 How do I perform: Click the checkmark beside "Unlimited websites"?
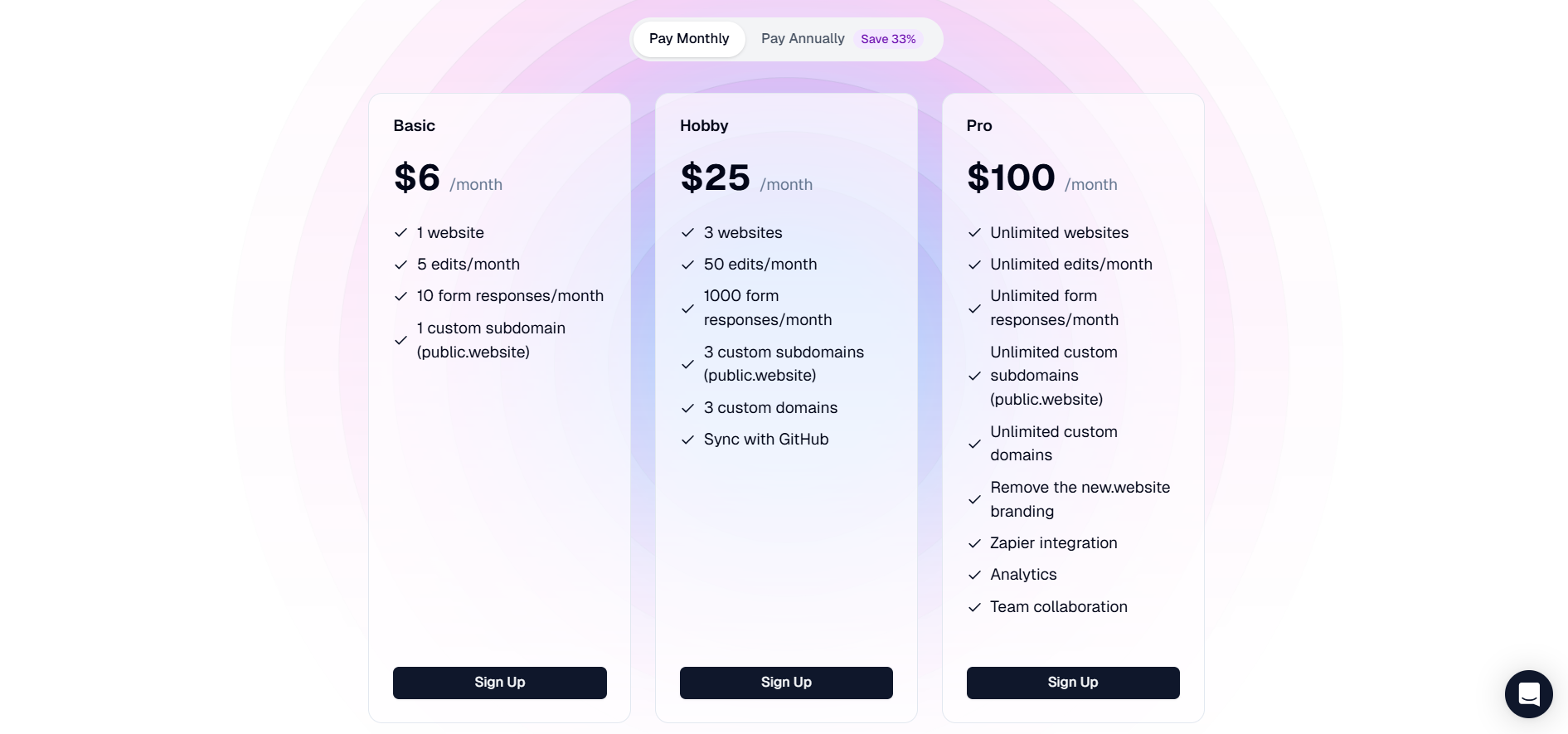(975, 233)
